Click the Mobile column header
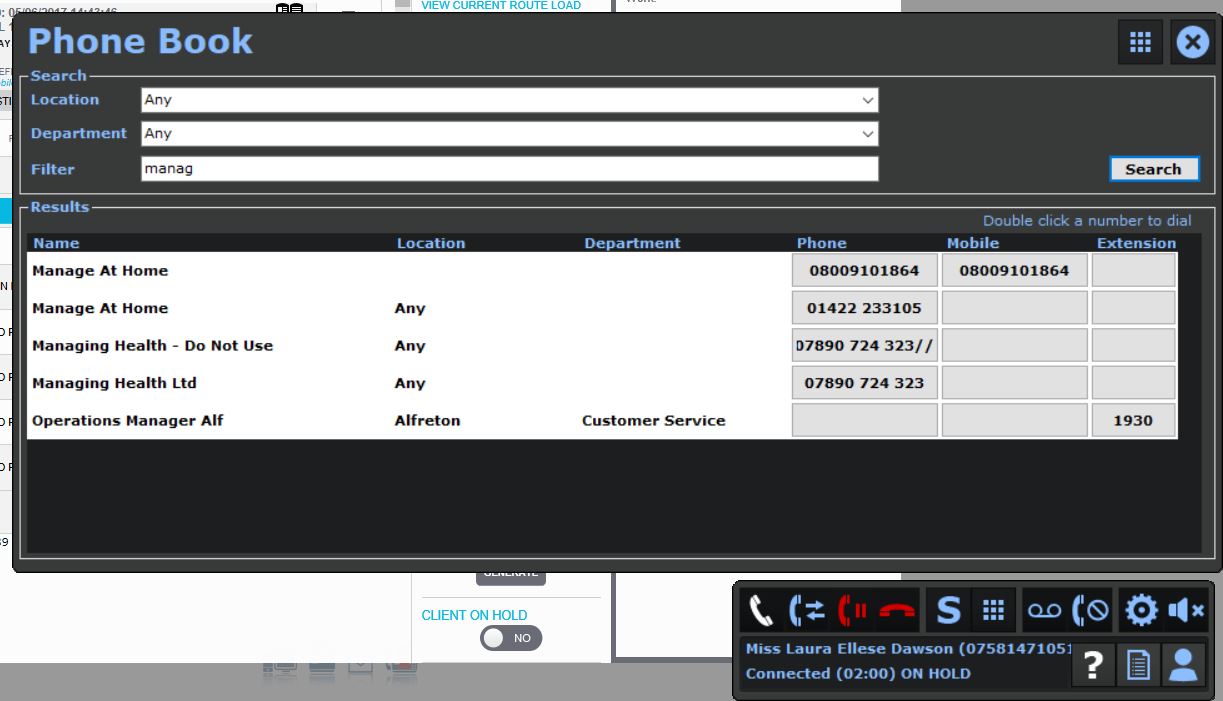The height and width of the screenshot is (701, 1223). (x=973, y=243)
